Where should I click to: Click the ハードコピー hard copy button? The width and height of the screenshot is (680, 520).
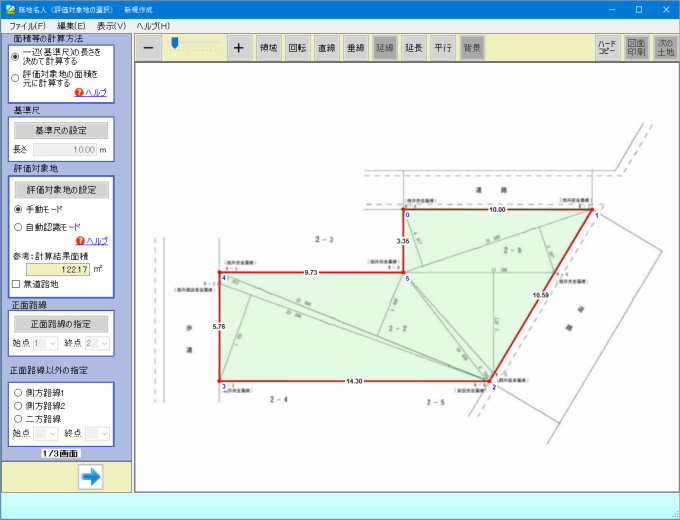coord(607,47)
